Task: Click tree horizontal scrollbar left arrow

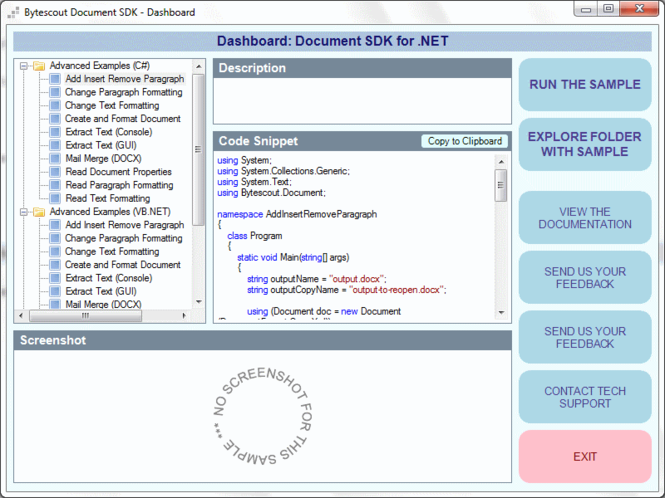Action: 22,316
